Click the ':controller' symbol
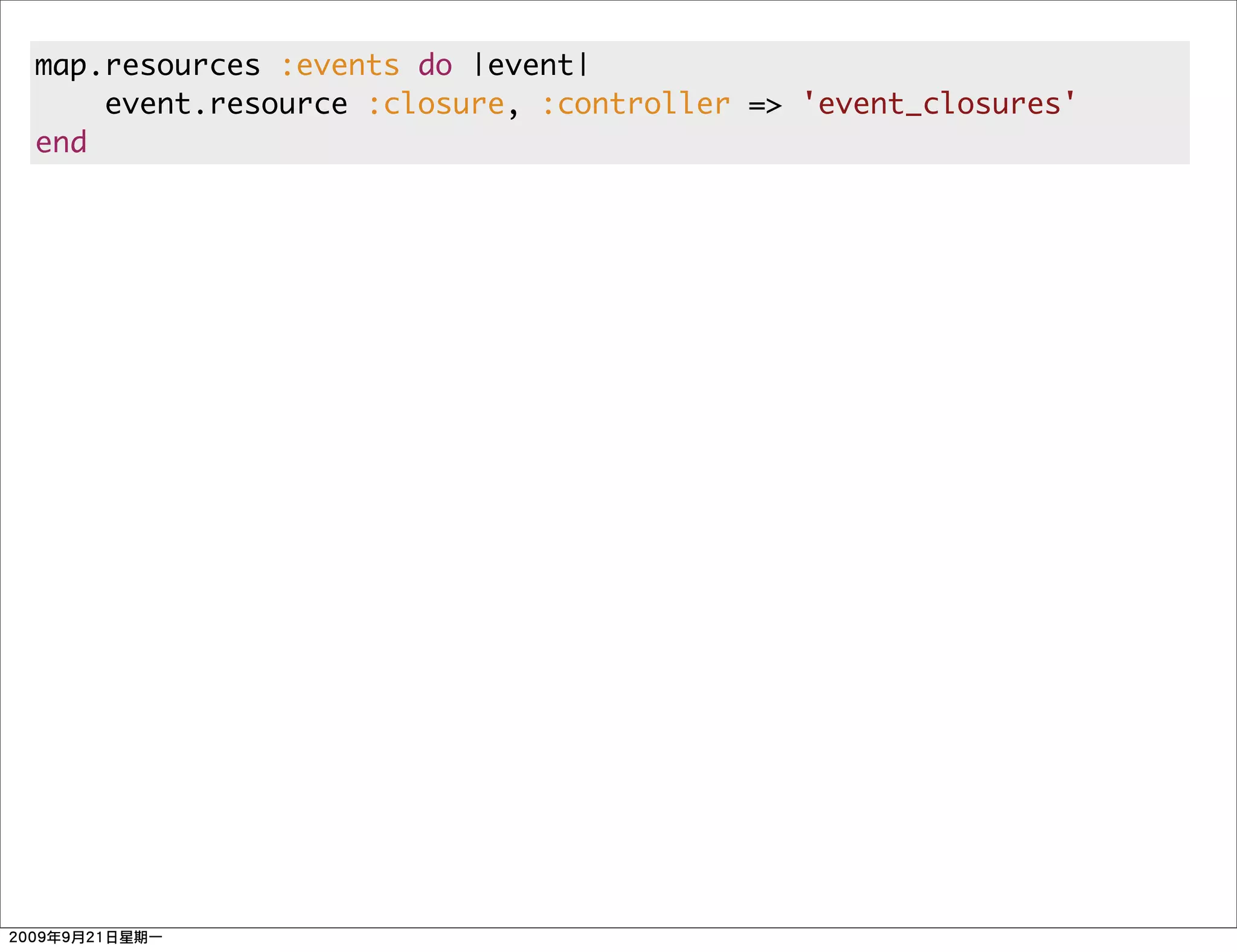The width and height of the screenshot is (1237, 952). (636, 104)
